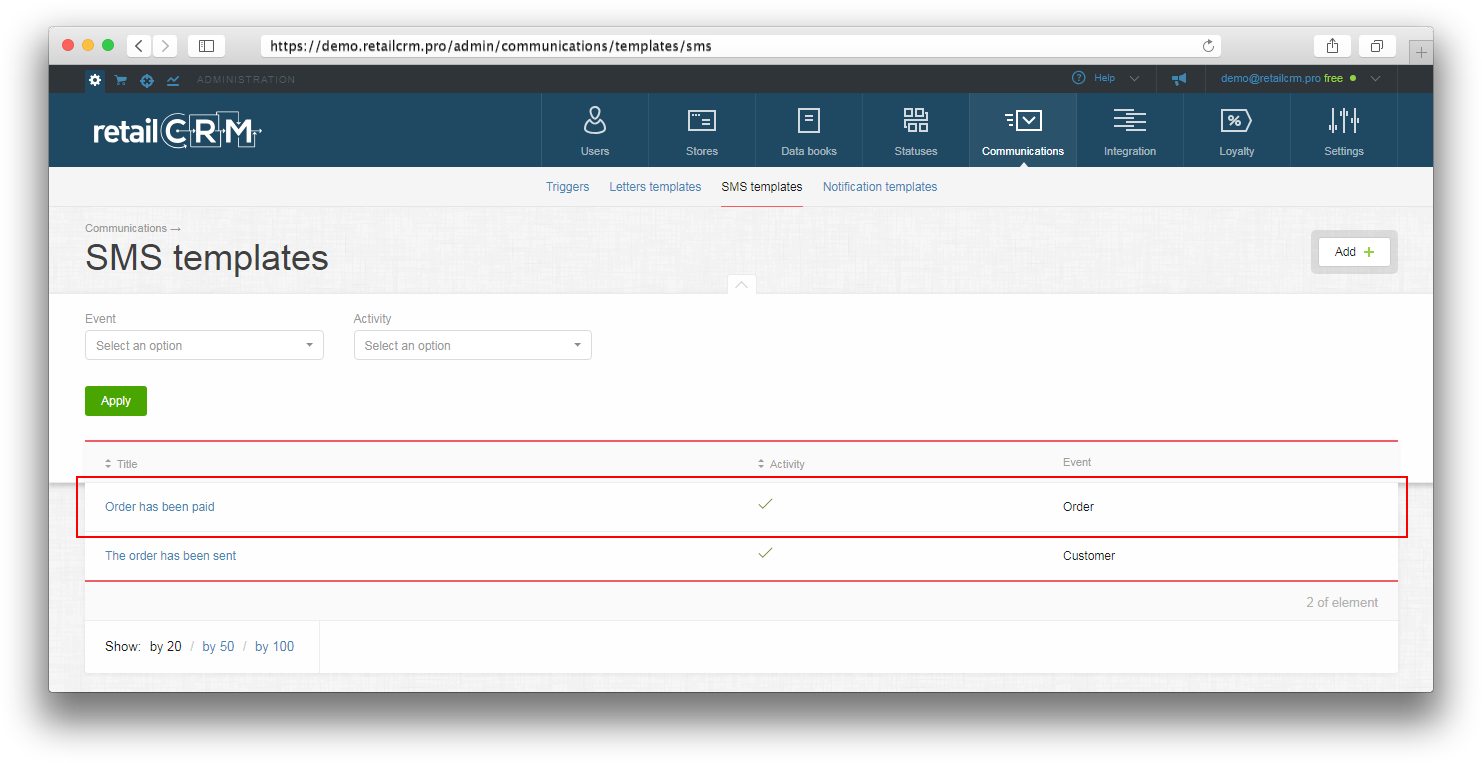1482x763 pixels.
Task: Open the Activity filter dropdown
Action: (473, 345)
